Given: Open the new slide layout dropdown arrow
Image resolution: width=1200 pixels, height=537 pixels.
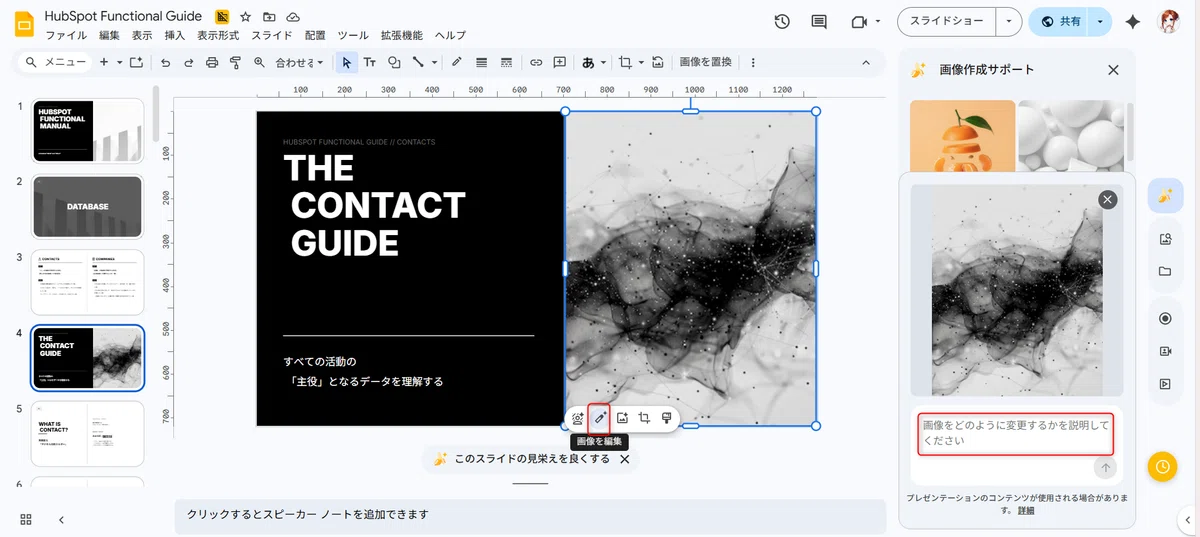Looking at the screenshot, I should (x=119, y=62).
